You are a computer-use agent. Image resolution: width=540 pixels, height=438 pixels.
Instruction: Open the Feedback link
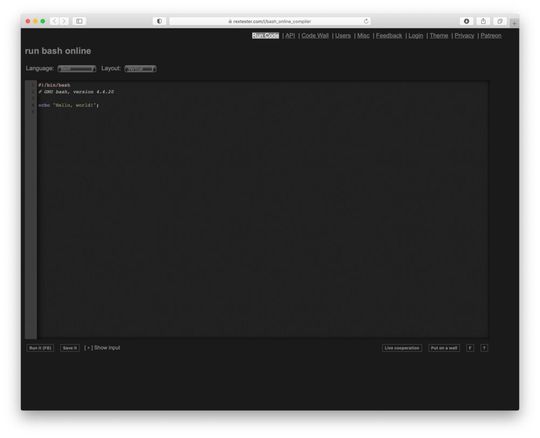click(389, 35)
